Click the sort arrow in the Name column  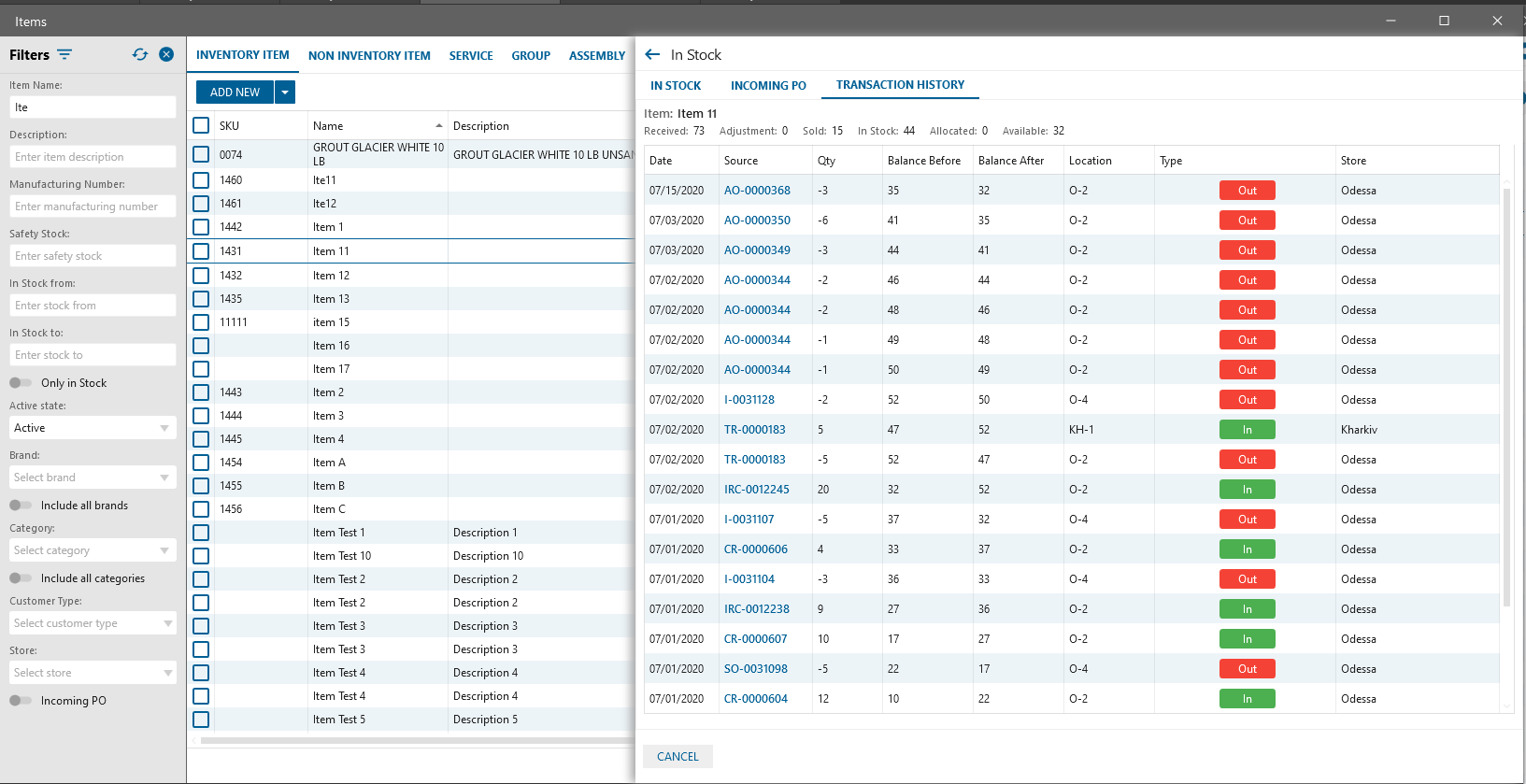439,126
